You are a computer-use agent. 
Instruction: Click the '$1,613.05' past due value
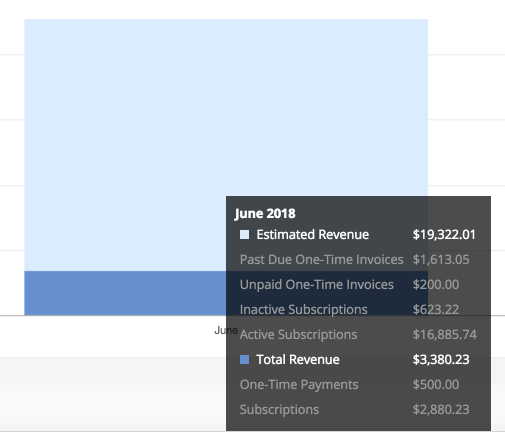[441, 260]
